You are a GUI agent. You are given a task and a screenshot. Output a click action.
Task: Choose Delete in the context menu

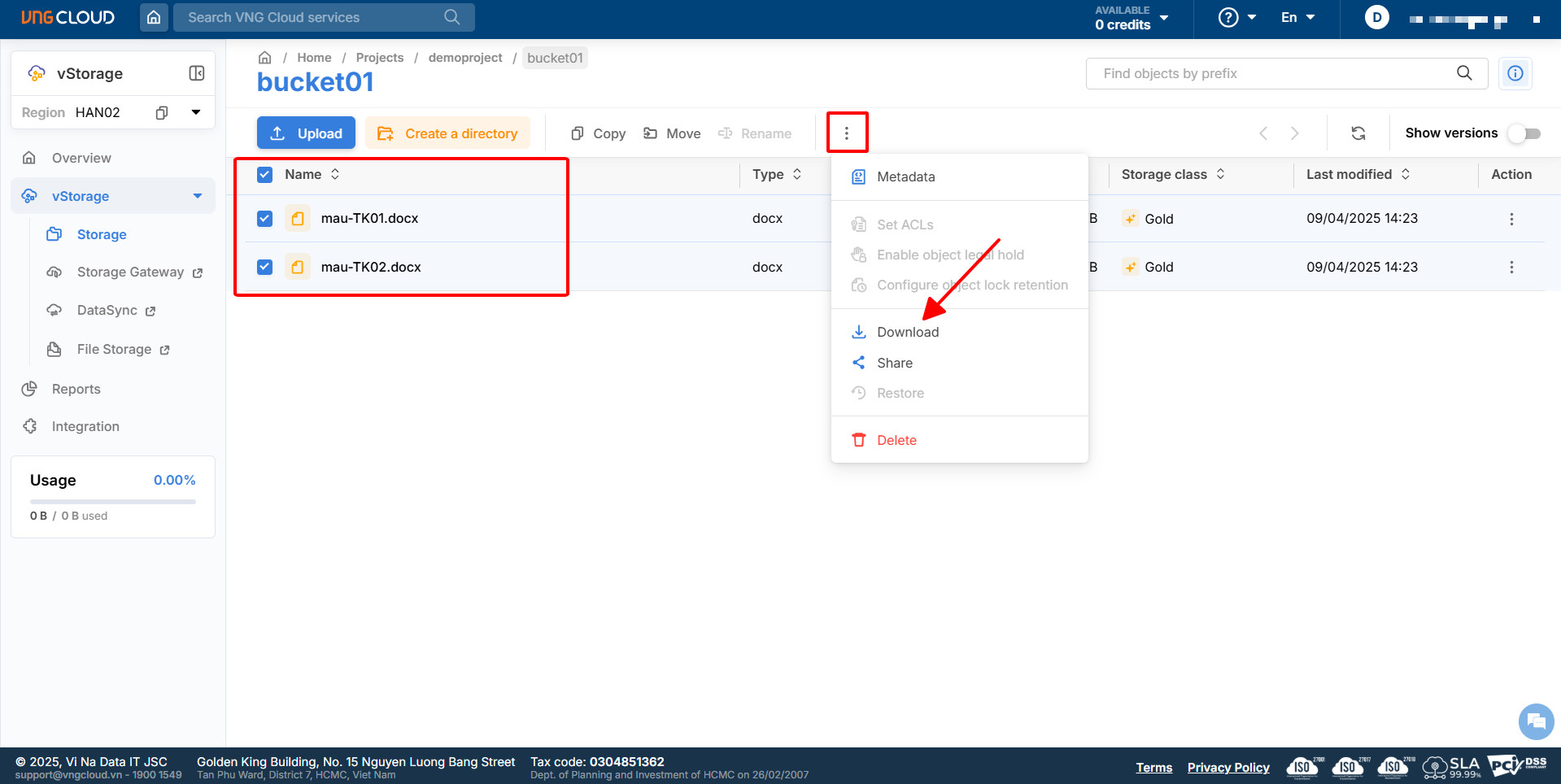click(x=896, y=440)
